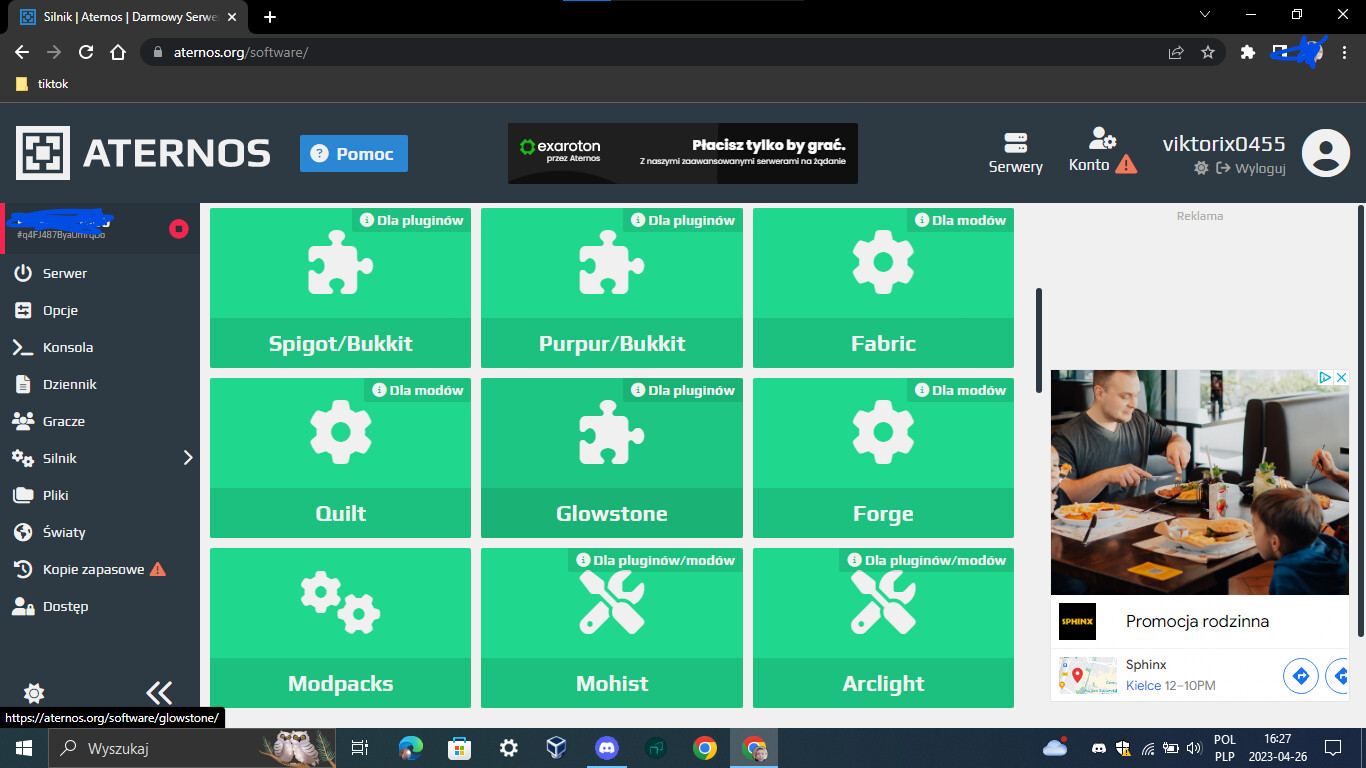Screen dimensions: 1366x768
Task: Click the Glowstone label
Action: pyautogui.click(x=612, y=514)
